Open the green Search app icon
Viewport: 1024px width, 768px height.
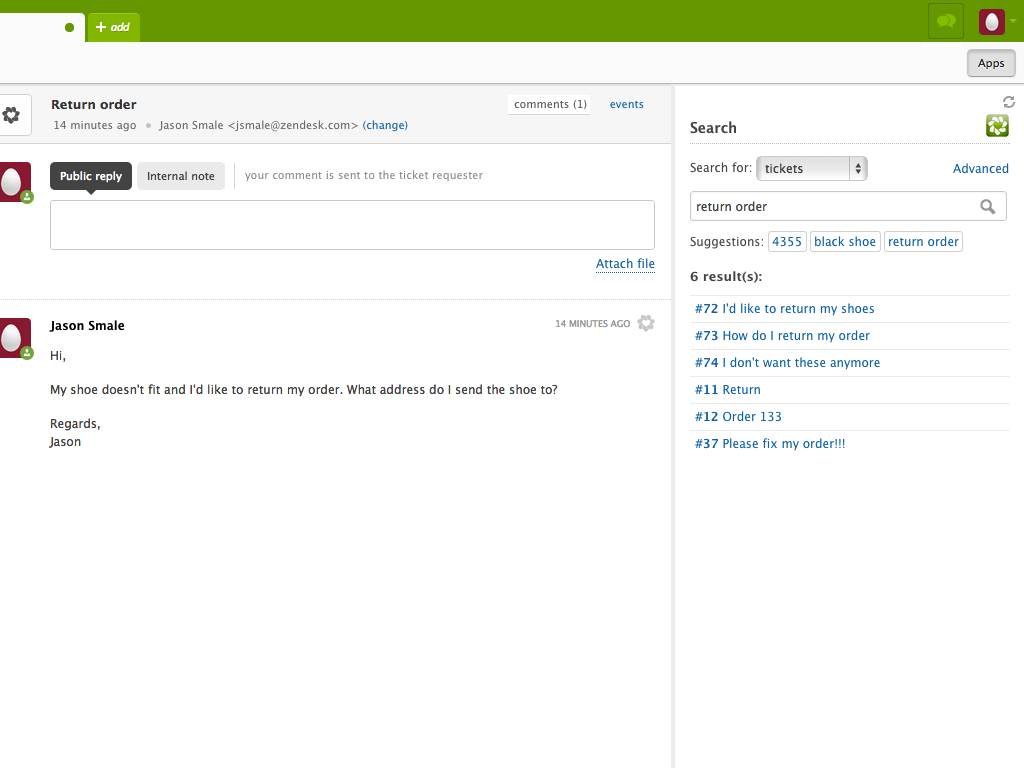[x=997, y=126]
